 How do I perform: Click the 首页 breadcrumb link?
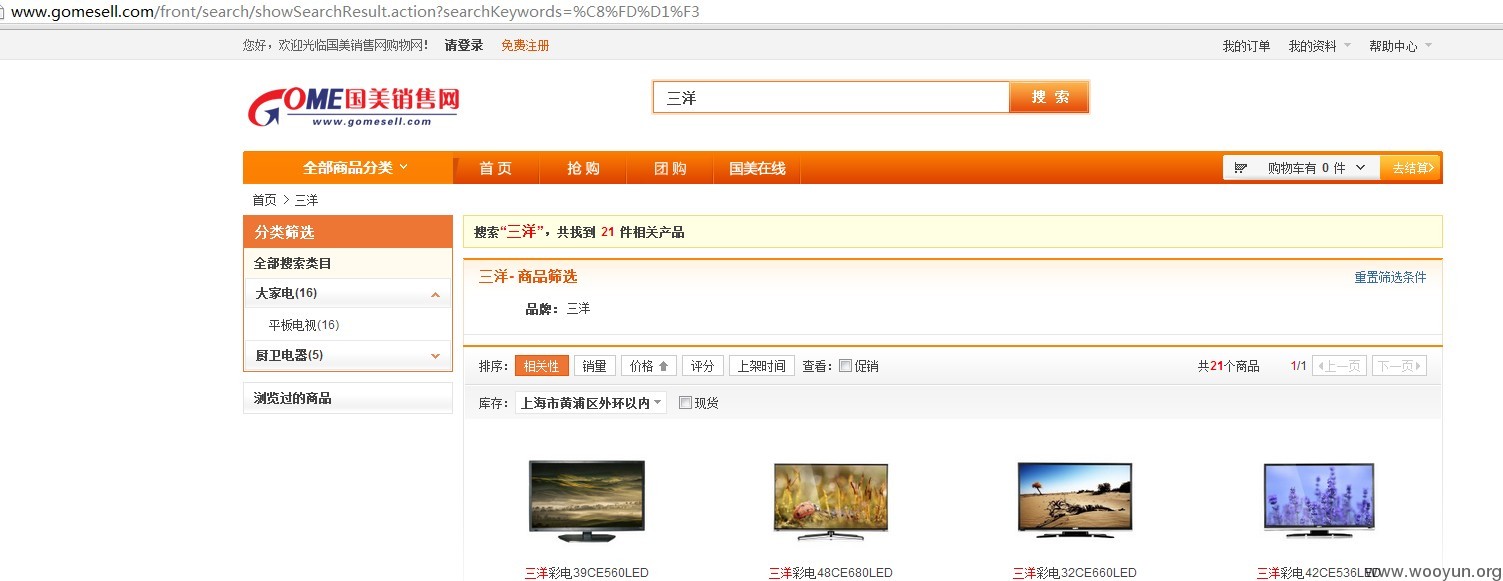pyautogui.click(x=264, y=200)
